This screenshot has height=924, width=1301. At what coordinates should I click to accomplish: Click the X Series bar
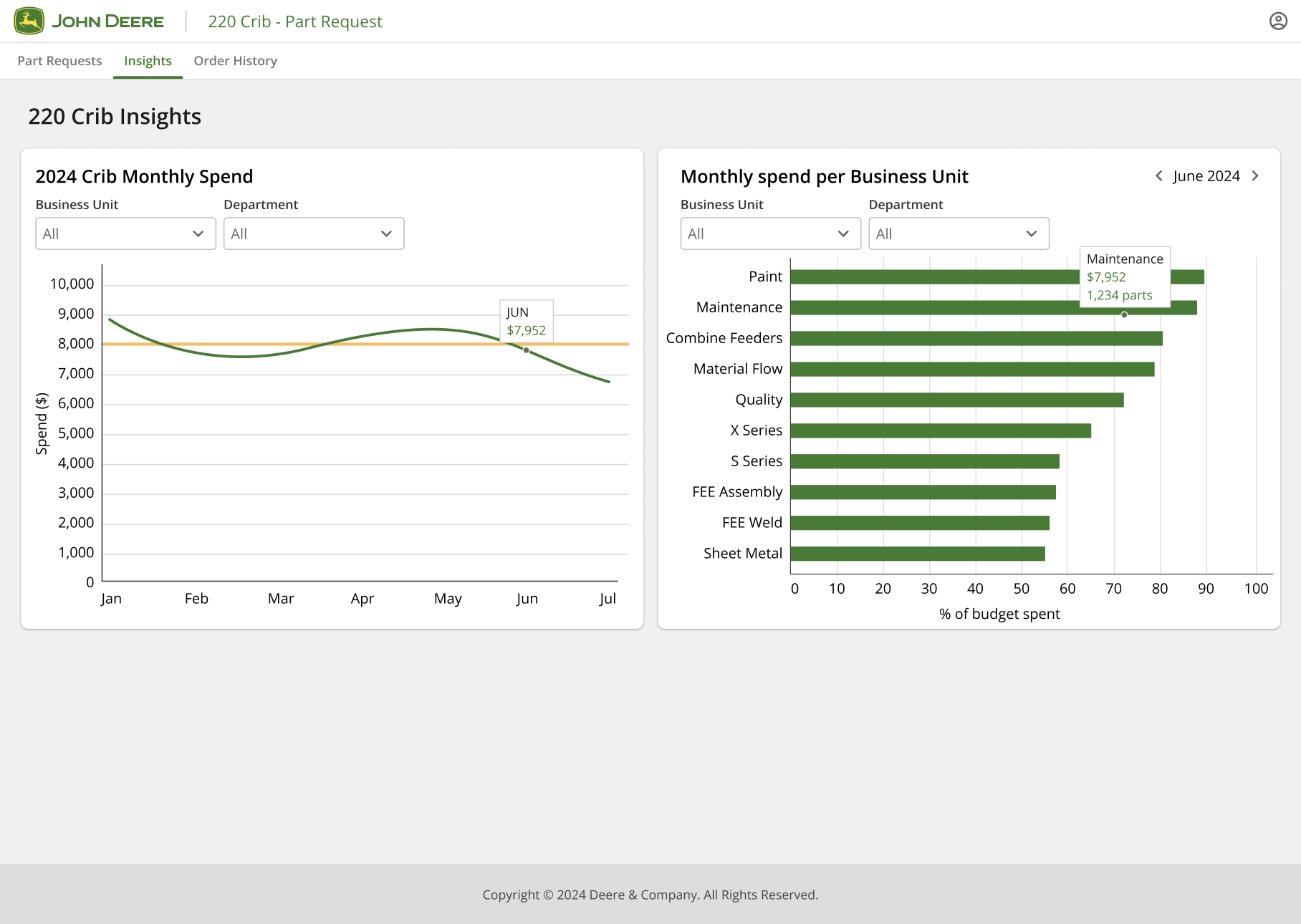(x=941, y=431)
